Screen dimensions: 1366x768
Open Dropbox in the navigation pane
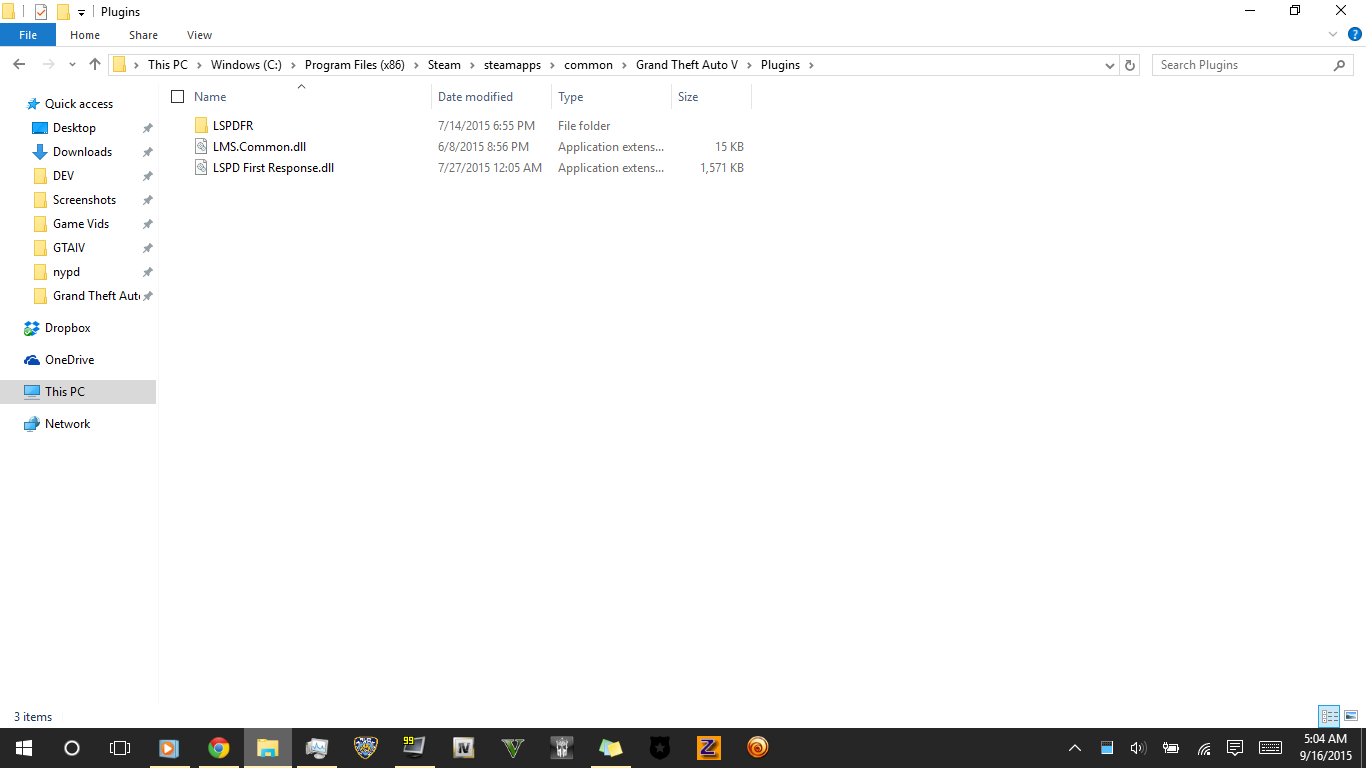pyautogui.click(x=67, y=328)
